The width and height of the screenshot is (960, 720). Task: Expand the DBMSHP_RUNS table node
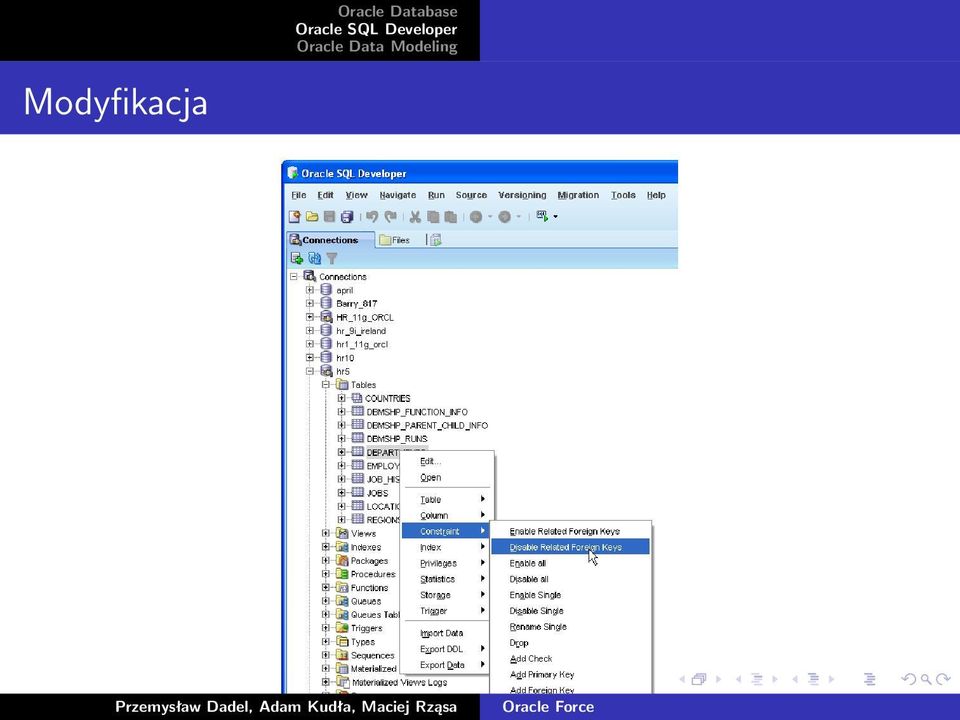coord(342,438)
